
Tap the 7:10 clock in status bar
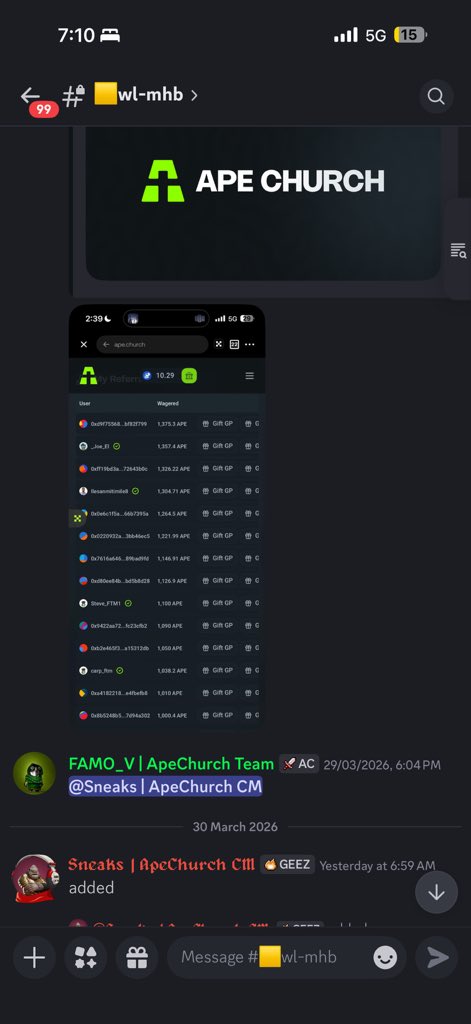[76, 35]
